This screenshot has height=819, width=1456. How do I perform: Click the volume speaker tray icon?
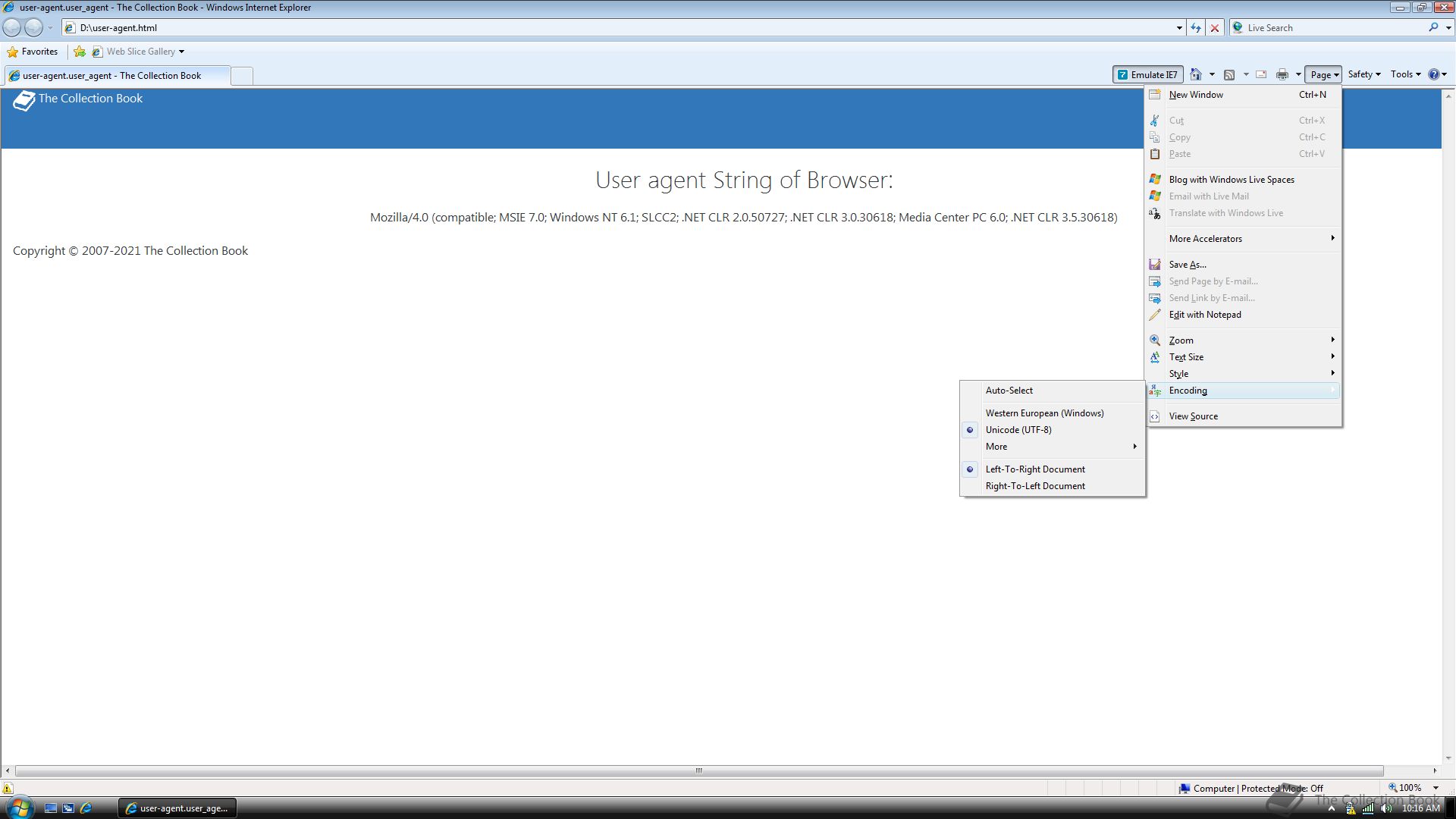(1386, 808)
